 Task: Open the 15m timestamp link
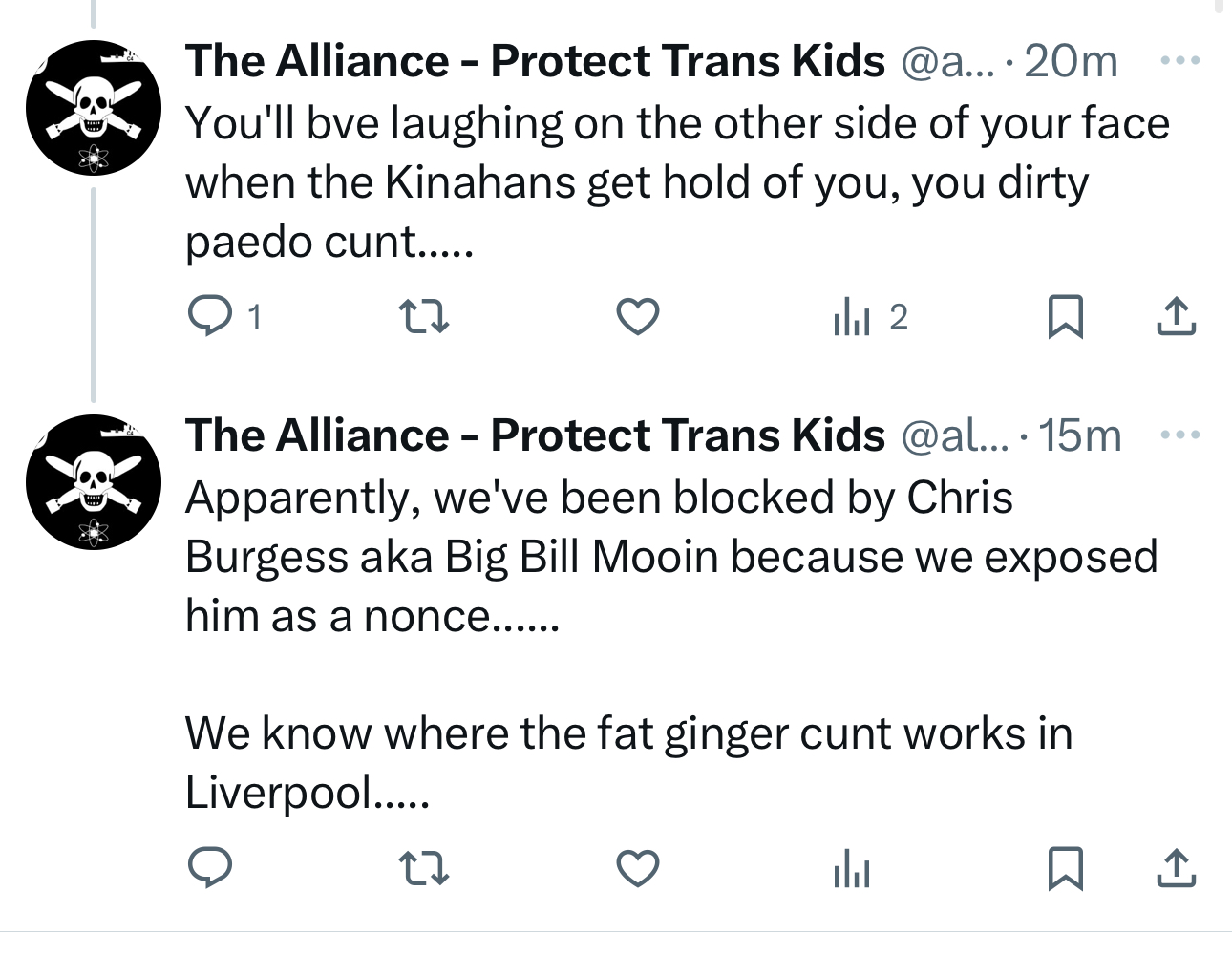(1080, 435)
